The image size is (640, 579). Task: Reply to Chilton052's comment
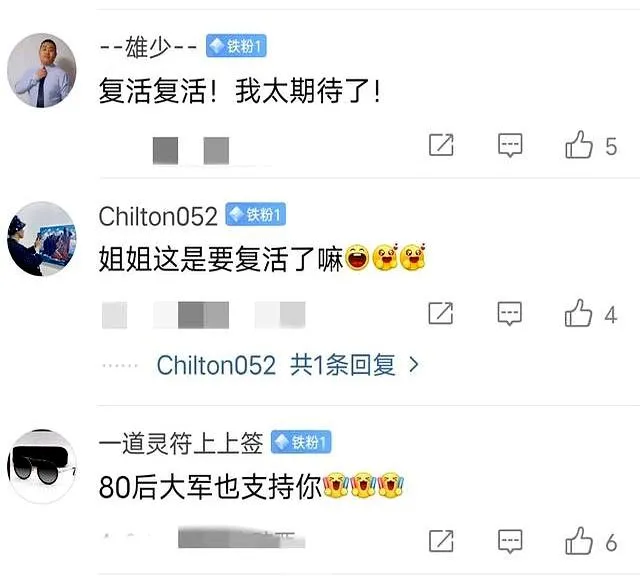coord(510,313)
